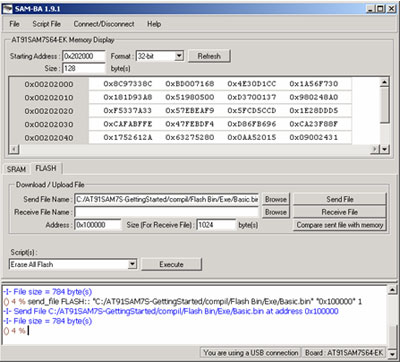The image size is (400, 362).
Task: Click memory table horizontal scroll right arrow
Action: [x=375, y=149]
